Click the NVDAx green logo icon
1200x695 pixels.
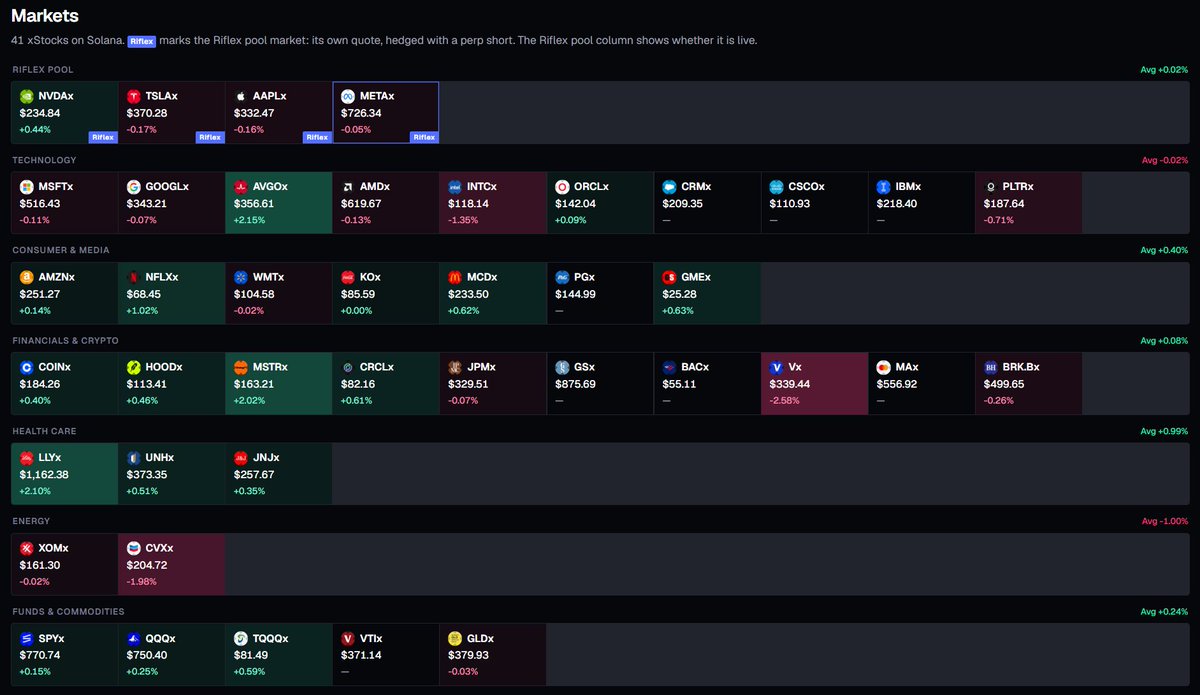point(26,96)
